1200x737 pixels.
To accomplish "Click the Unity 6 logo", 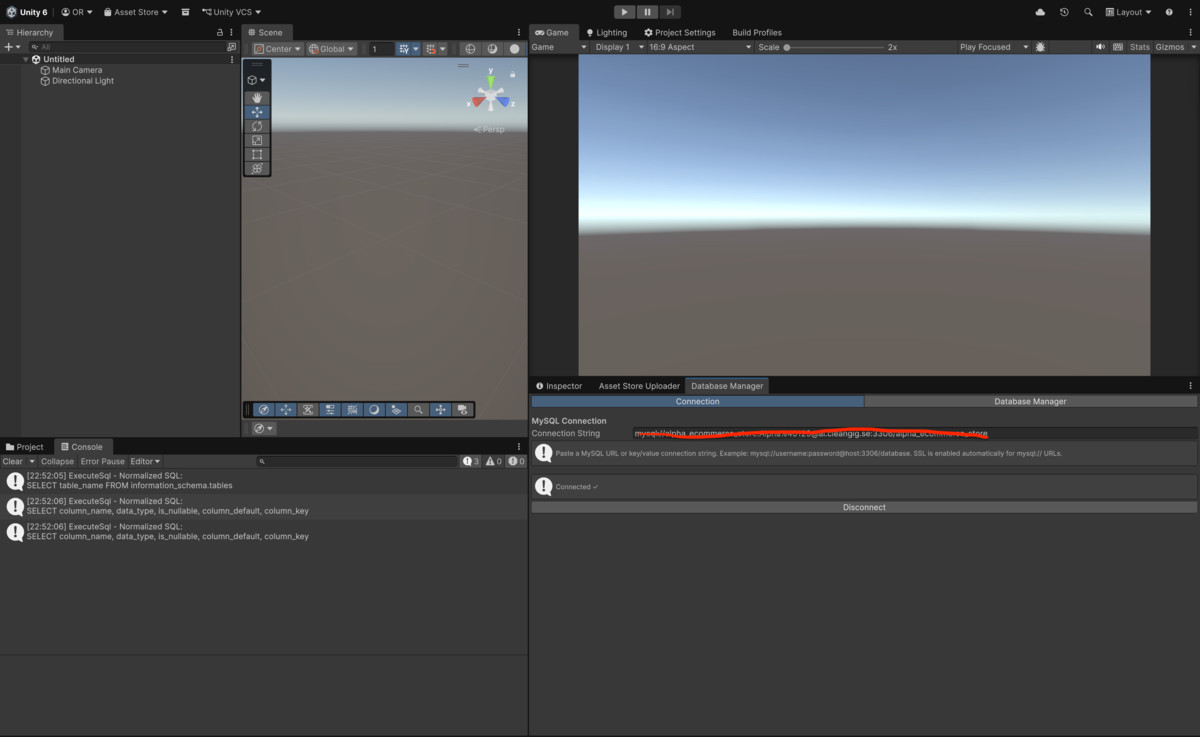I will click(x=26, y=12).
